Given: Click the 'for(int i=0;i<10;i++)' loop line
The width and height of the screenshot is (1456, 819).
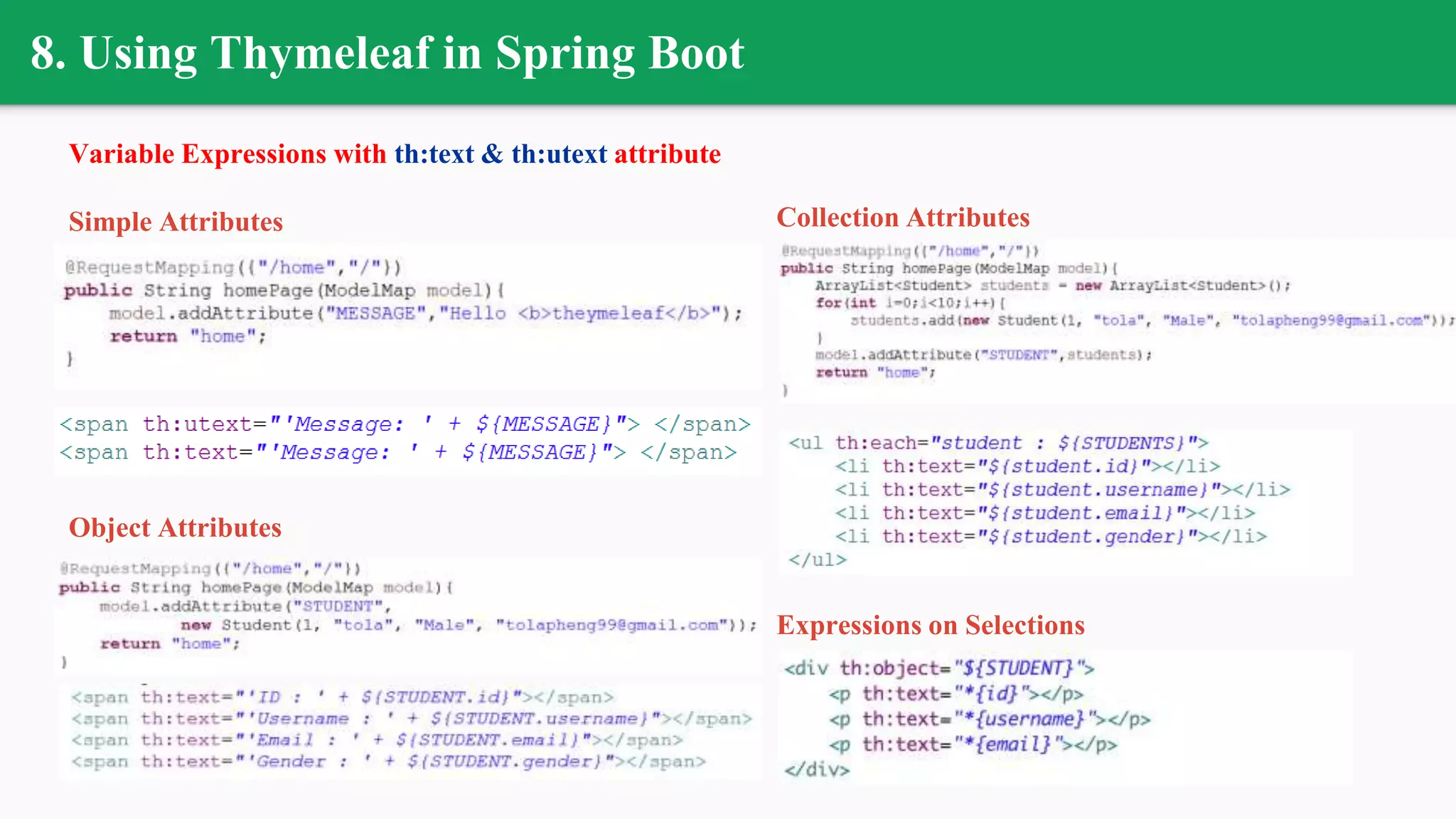Looking at the screenshot, I should click(x=910, y=303).
